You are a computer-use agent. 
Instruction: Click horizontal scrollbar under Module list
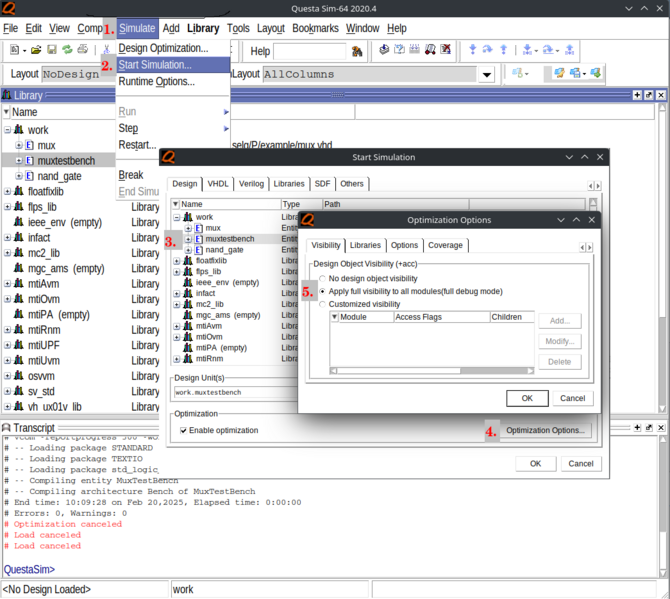[432, 371]
